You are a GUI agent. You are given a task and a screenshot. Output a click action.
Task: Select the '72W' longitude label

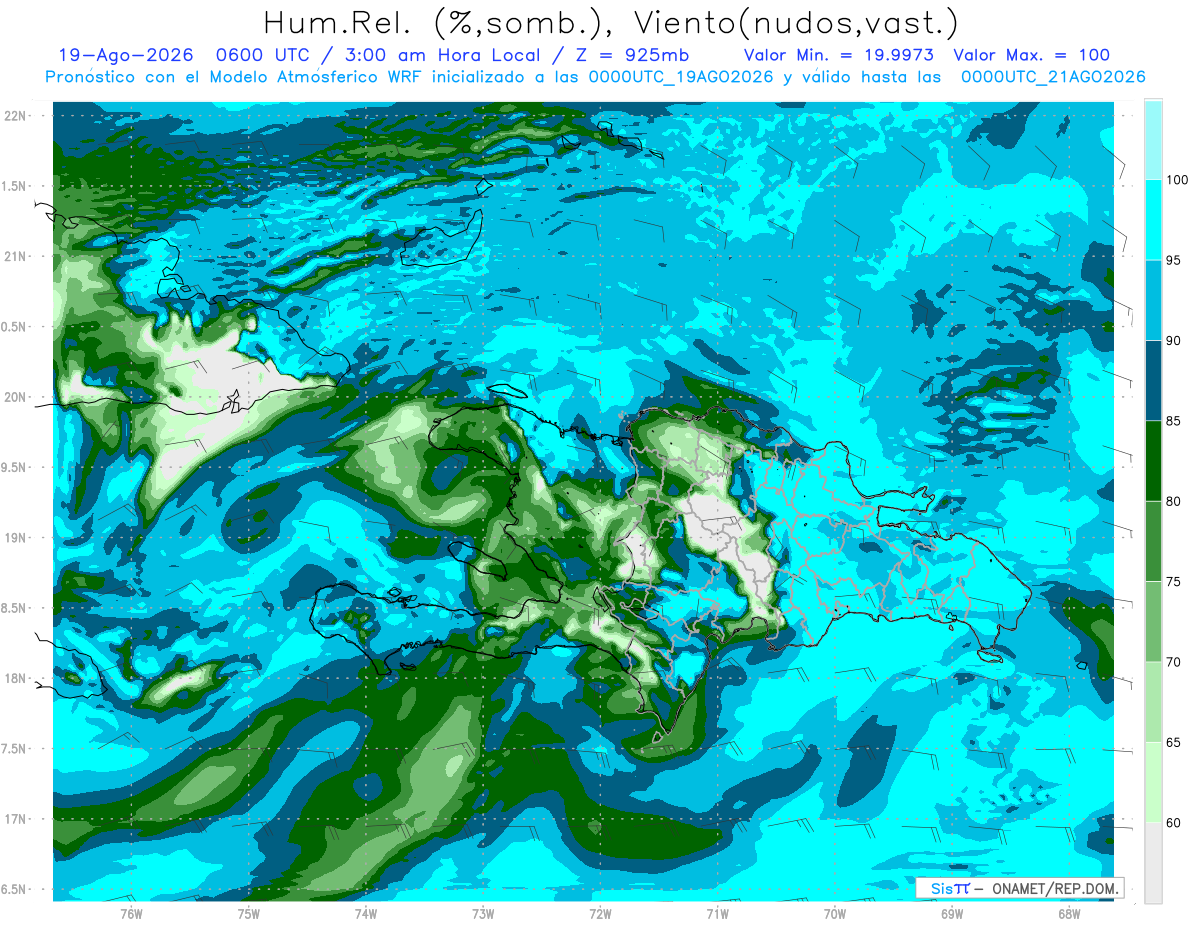pos(600,914)
